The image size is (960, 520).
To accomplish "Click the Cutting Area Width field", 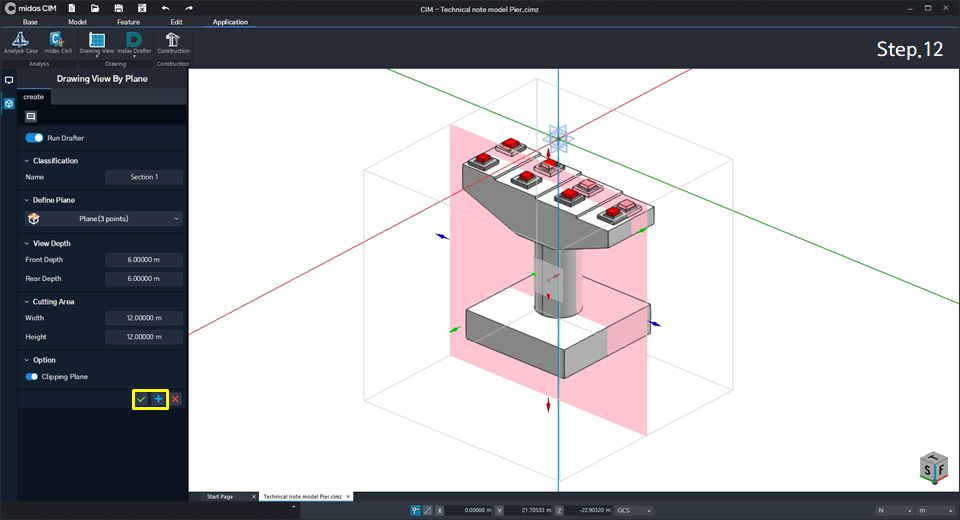I will [144, 318].
